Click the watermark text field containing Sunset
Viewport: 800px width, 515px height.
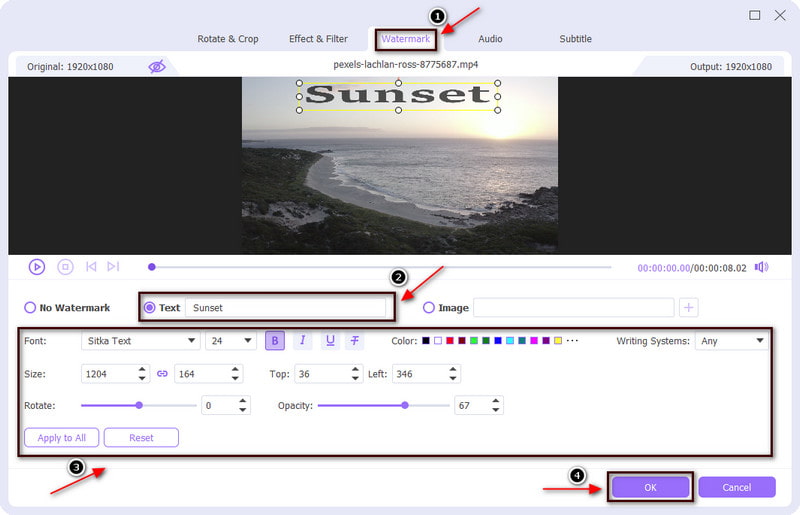point(286,307)
